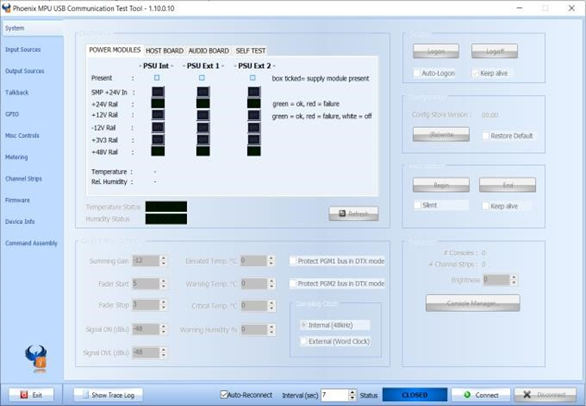The height and width of the screenshot is (406, 586).
Task: Enable Protect PGM2 bus in DTX mode
Action: pos(293,283)
